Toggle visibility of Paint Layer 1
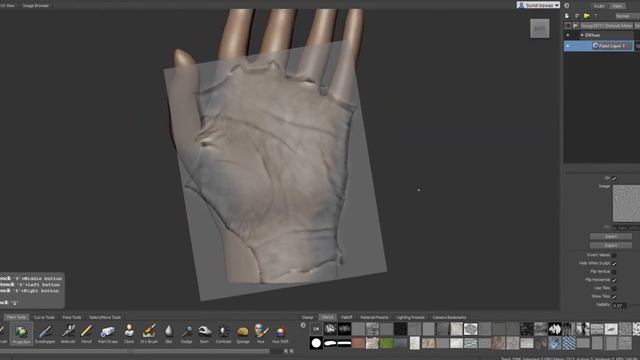This screenshot has height=360, width=640. pos(568,46)
